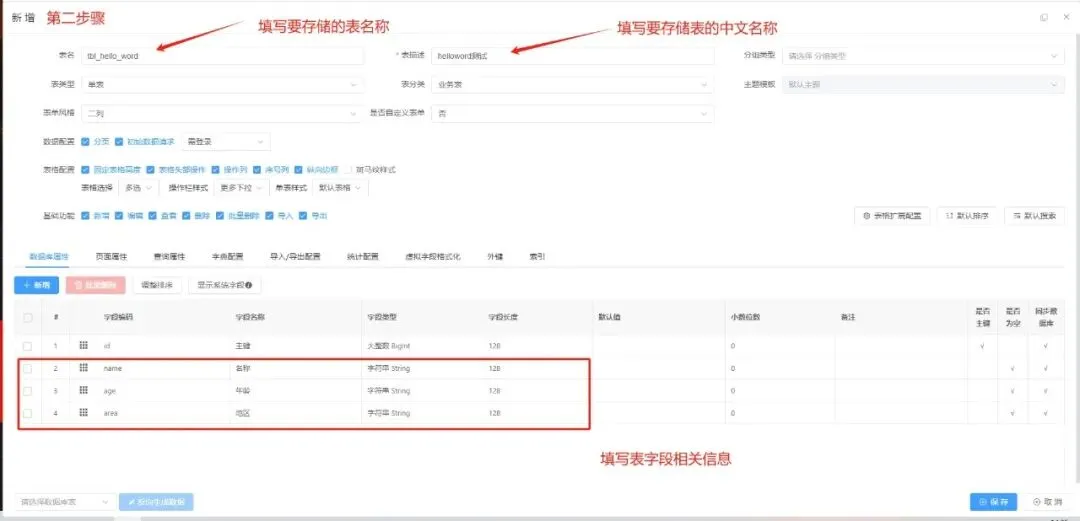Enable the 斑马纹样式 checkbox
Viewport: 1080px width, 521px height.
[x=349, y=170]
